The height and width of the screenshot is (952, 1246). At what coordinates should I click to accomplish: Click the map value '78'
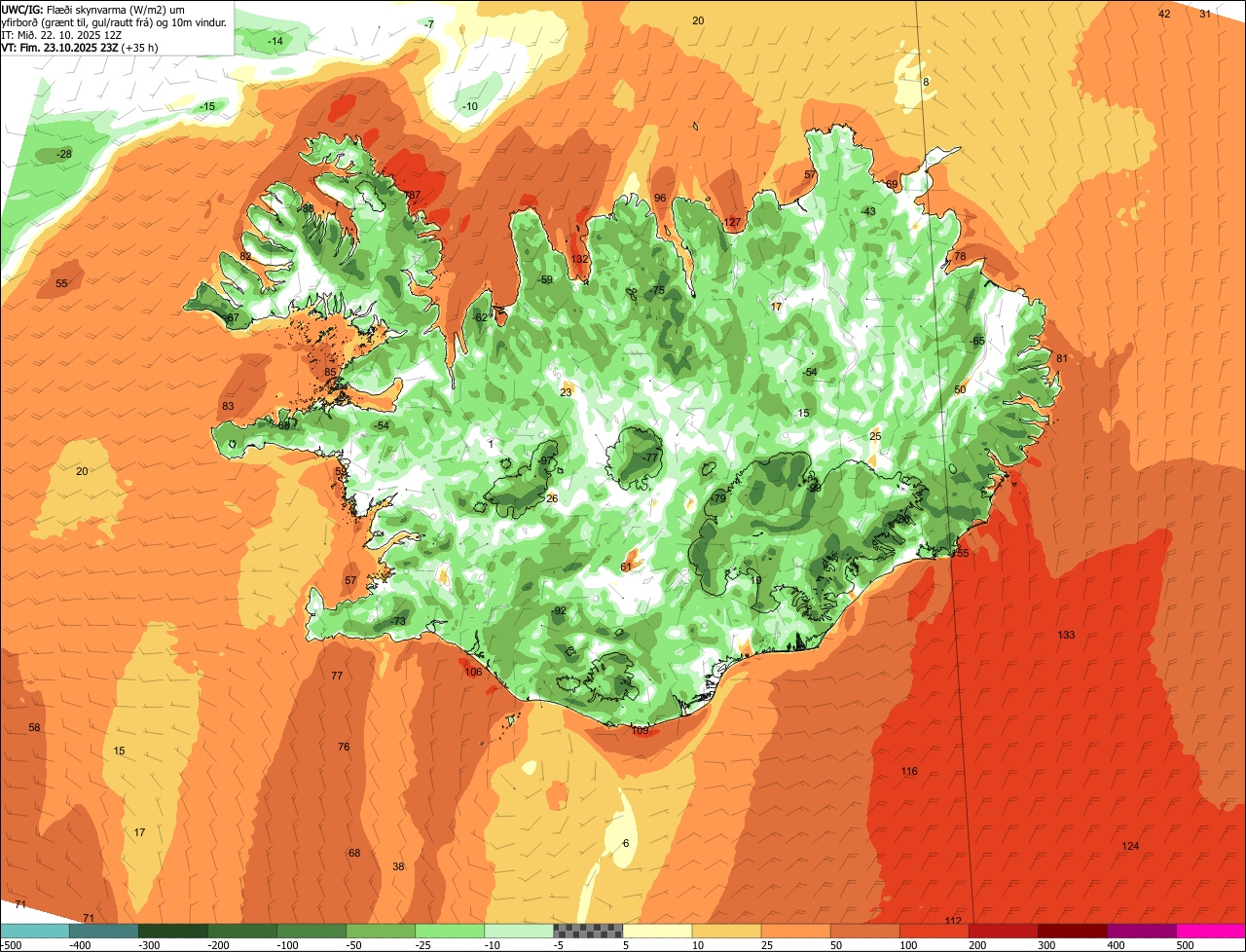tap(960, 256)
